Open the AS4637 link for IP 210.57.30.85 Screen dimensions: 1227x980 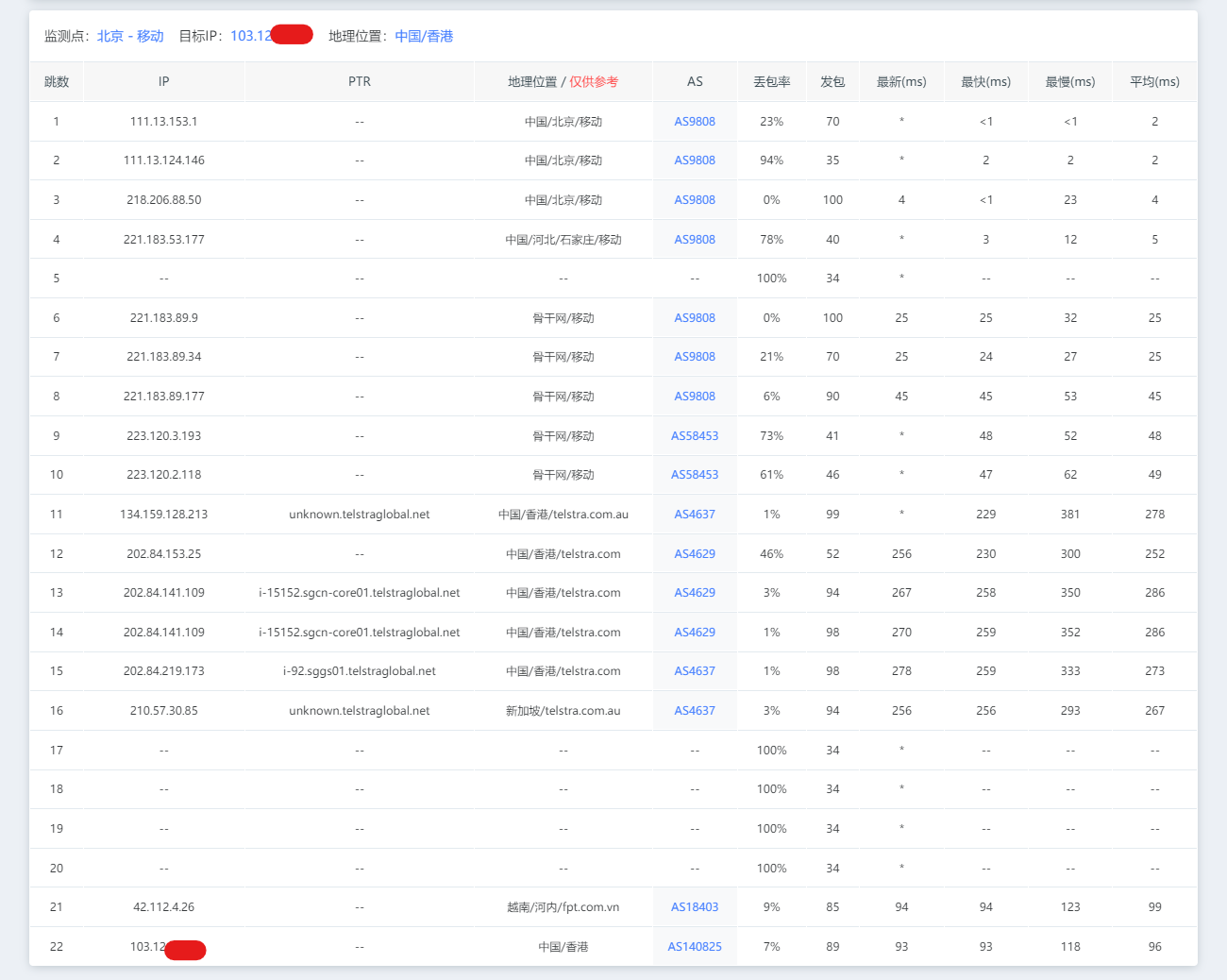[695, 711]
